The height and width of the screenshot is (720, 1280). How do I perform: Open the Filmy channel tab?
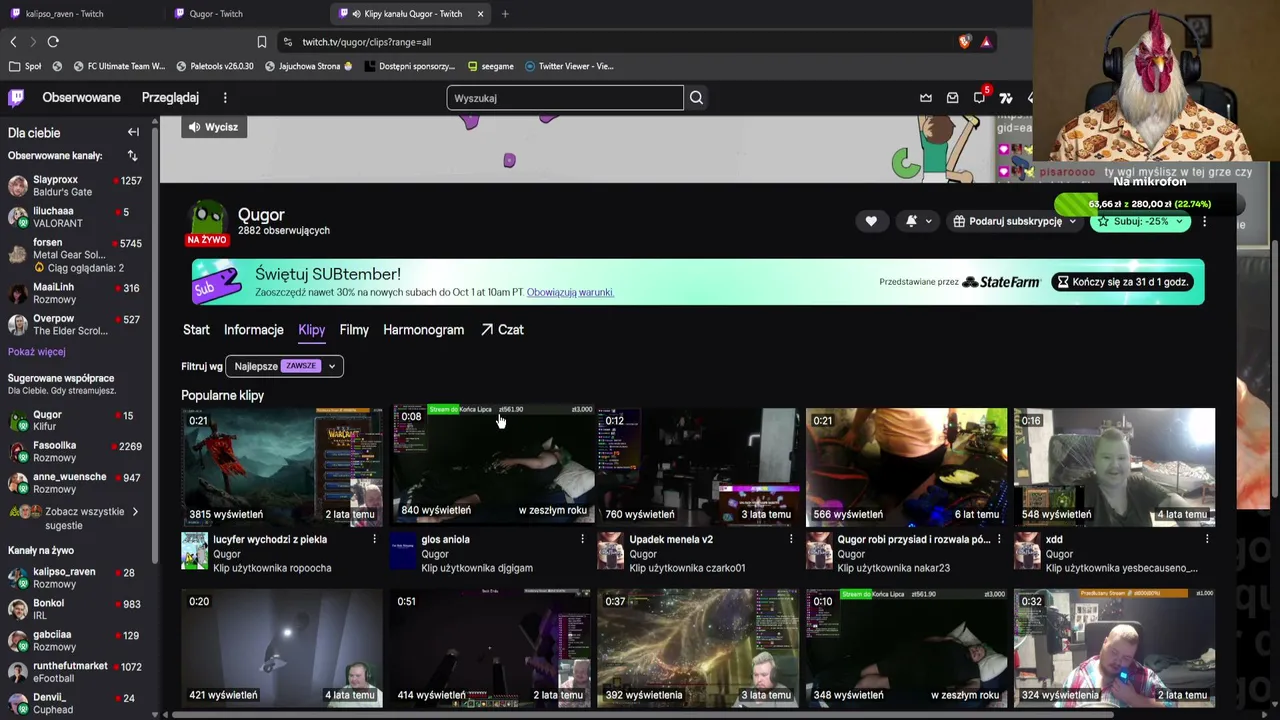[354, 330]
